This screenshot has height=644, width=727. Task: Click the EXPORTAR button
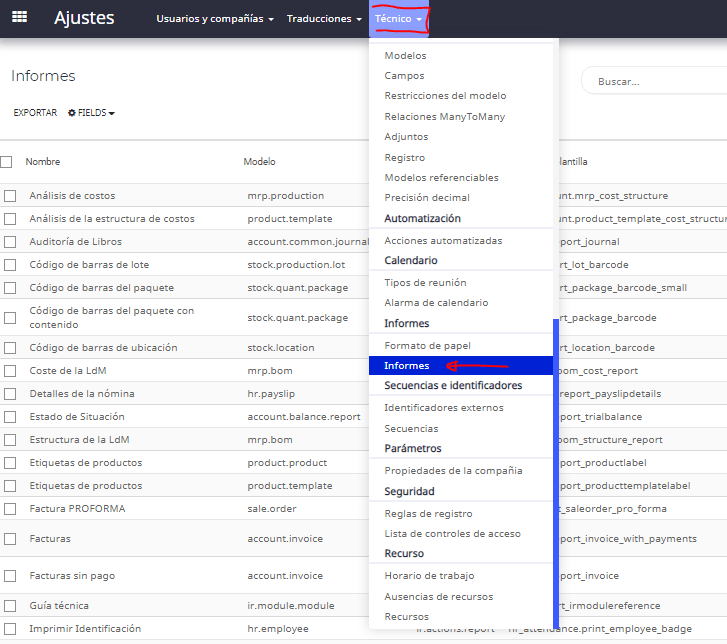35,113
